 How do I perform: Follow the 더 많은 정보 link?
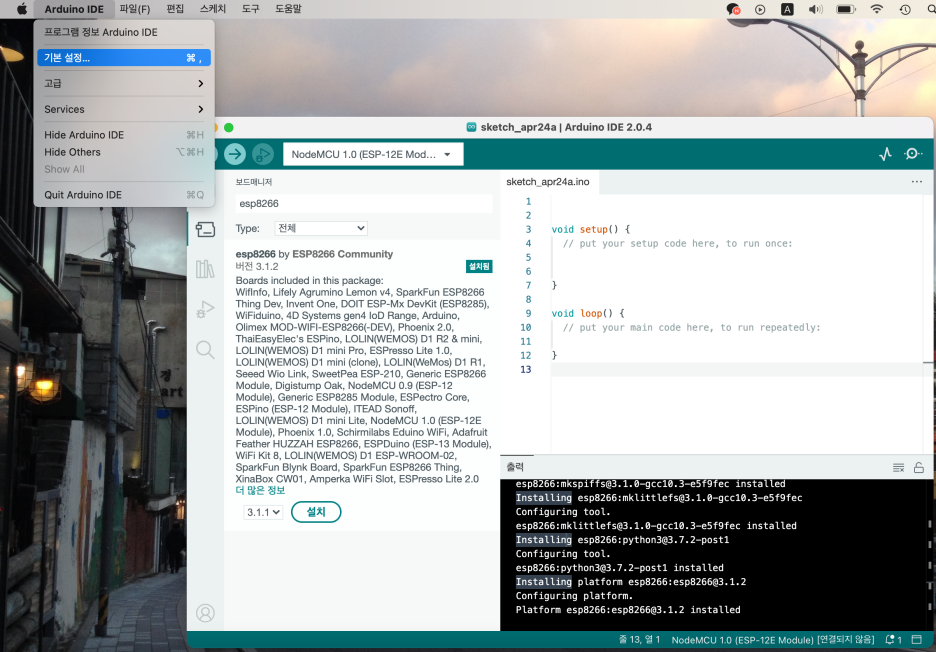point(260,490)
